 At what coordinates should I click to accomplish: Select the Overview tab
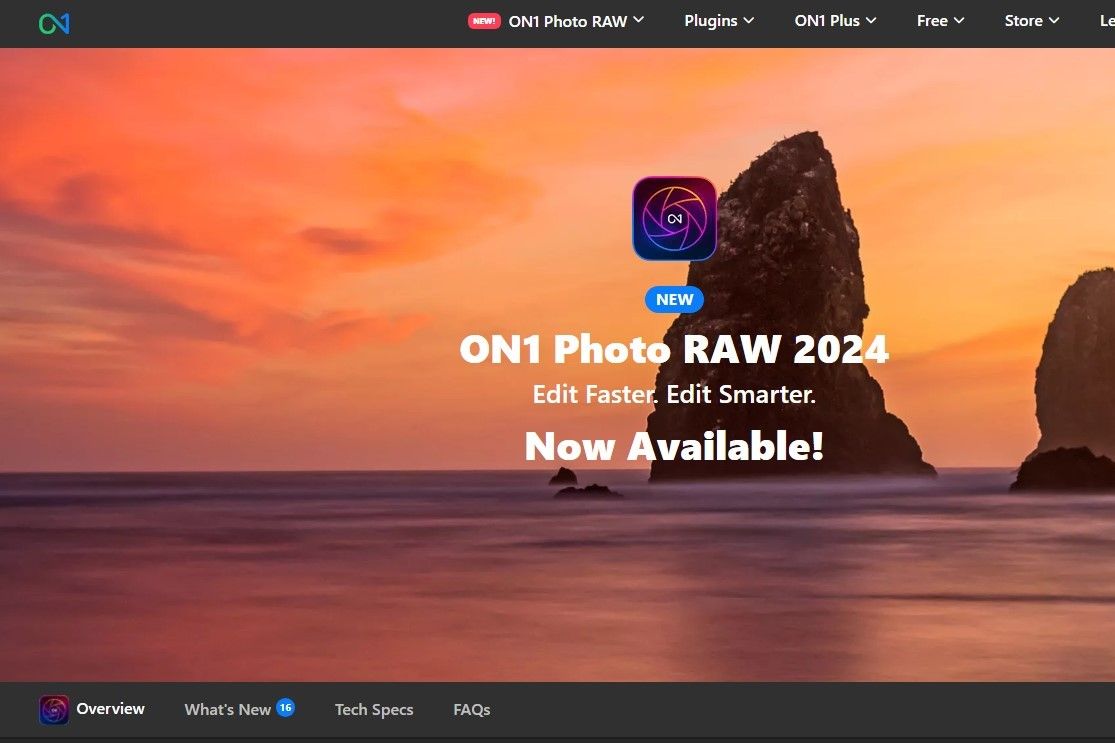click(x=110, y=709)
